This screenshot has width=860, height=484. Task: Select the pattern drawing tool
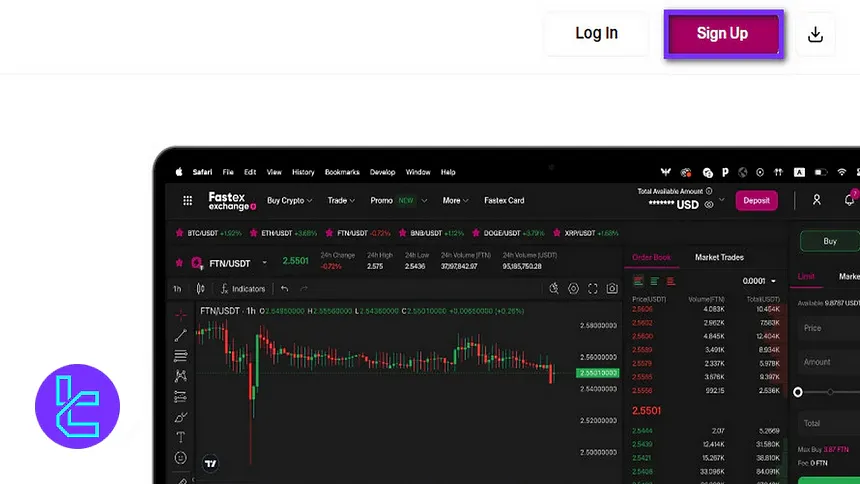(x=180, y=376)
